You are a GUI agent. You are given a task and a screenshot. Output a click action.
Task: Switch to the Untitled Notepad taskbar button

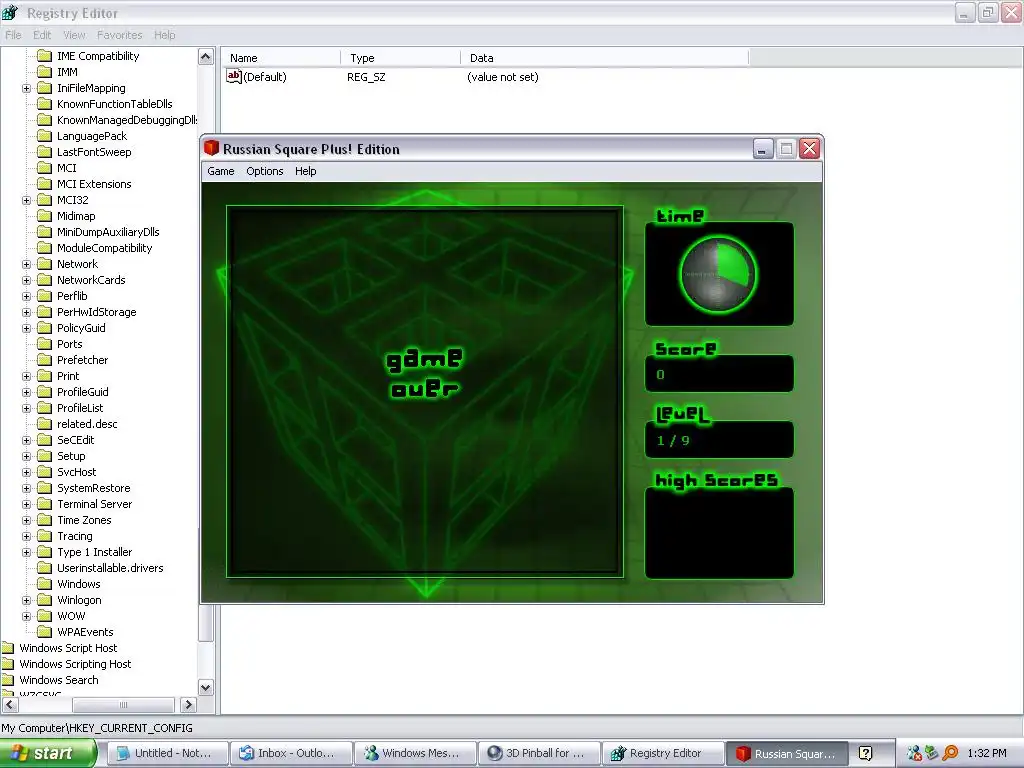[167, 753]
